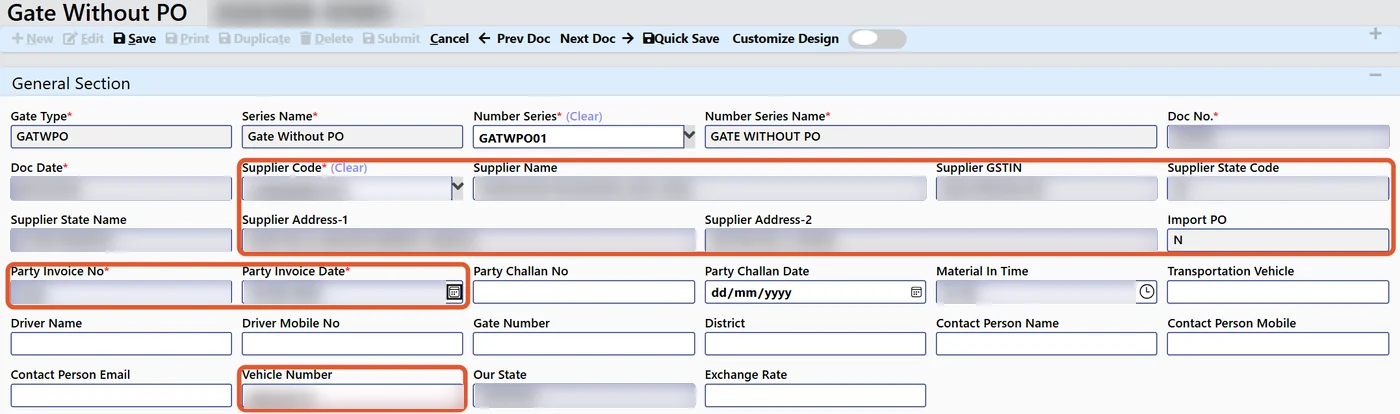
Task: Click the District field
Action: [815, 344]
